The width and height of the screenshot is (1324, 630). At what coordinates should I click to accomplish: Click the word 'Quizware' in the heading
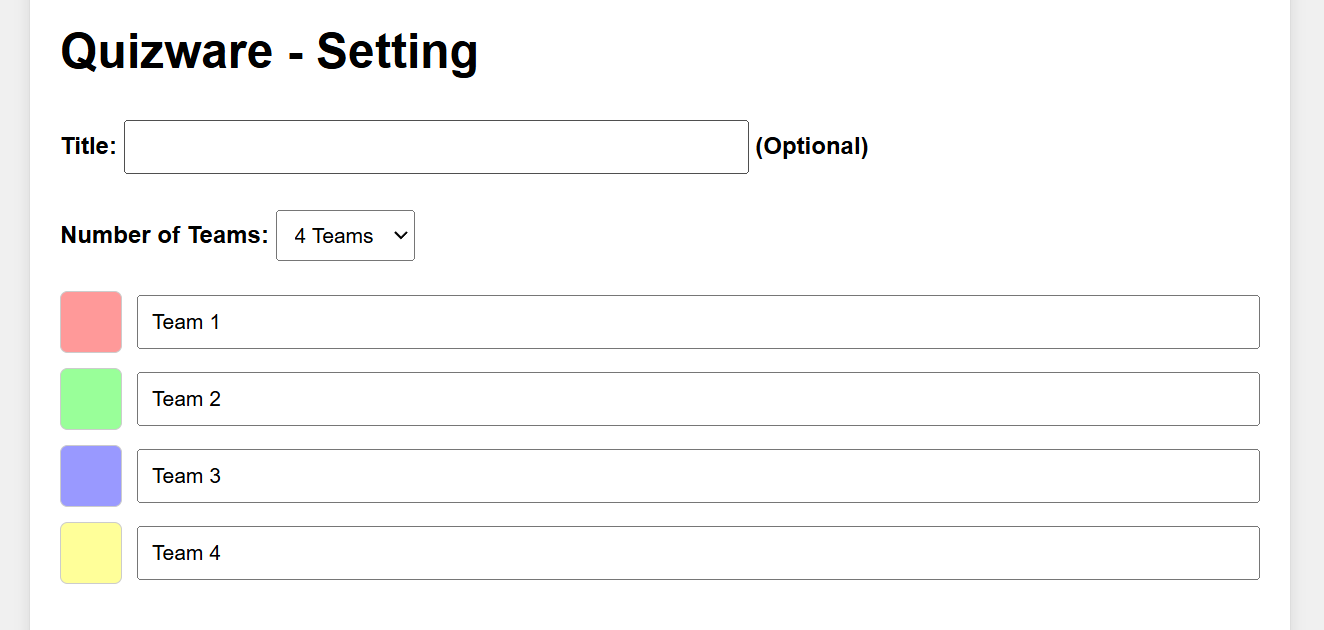(166, 52)
